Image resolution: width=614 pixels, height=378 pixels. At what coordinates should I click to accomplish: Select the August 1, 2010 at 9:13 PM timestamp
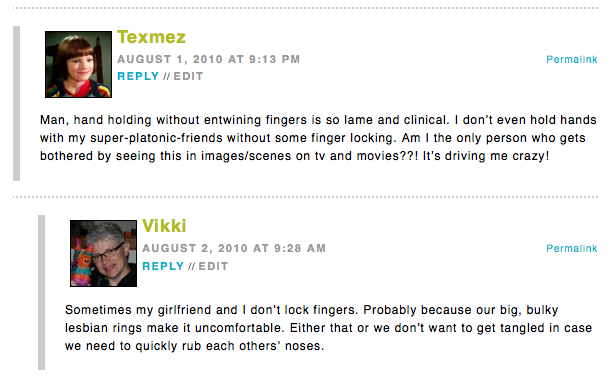click(x=209, y=59)
